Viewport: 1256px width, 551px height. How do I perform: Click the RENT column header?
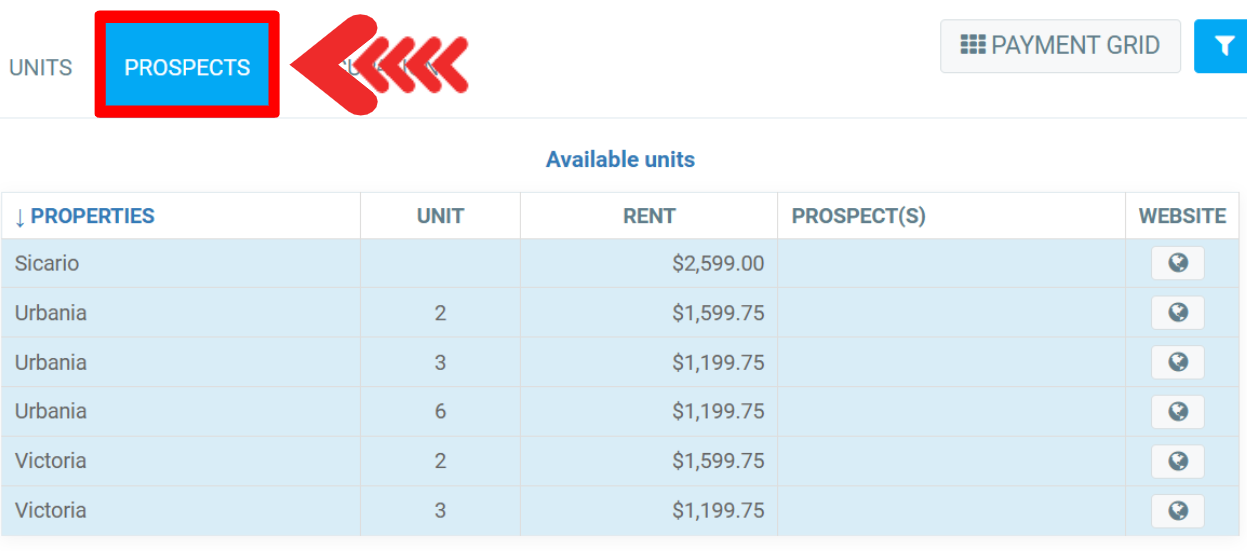coord(649,216)
